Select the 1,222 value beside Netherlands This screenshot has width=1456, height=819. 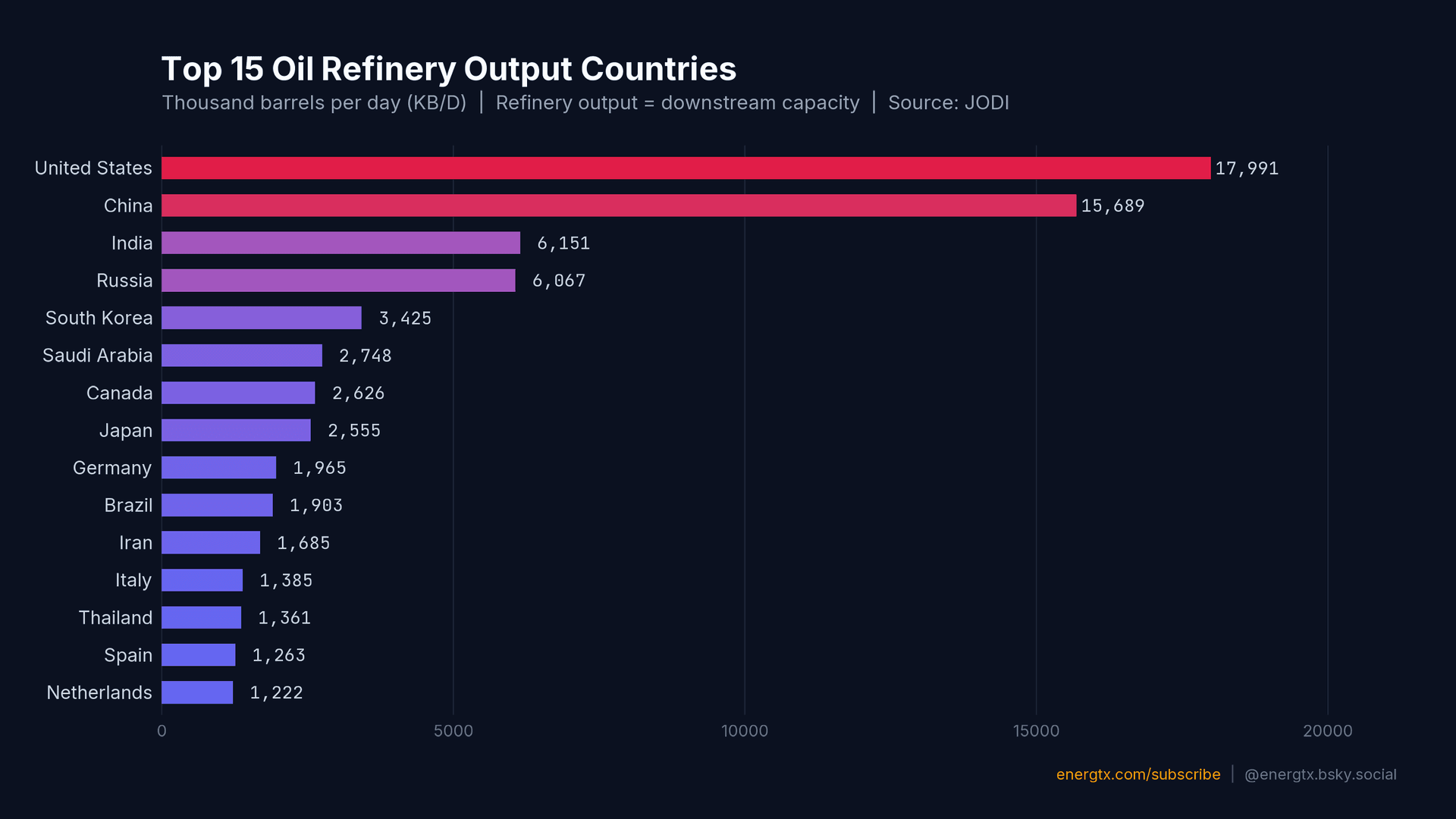click(x=276, y=692)
